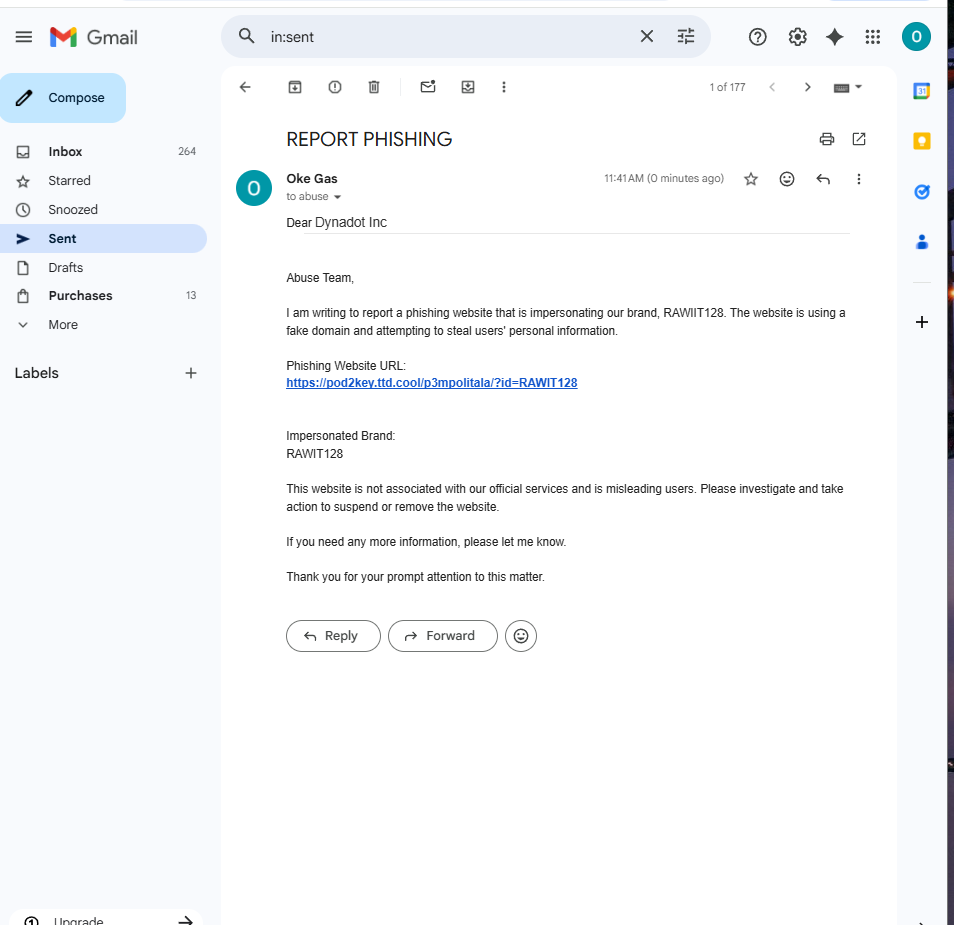This screenshot has height=925, width=954.
Task: Open the Google account avatar
Action: (916, 37)
